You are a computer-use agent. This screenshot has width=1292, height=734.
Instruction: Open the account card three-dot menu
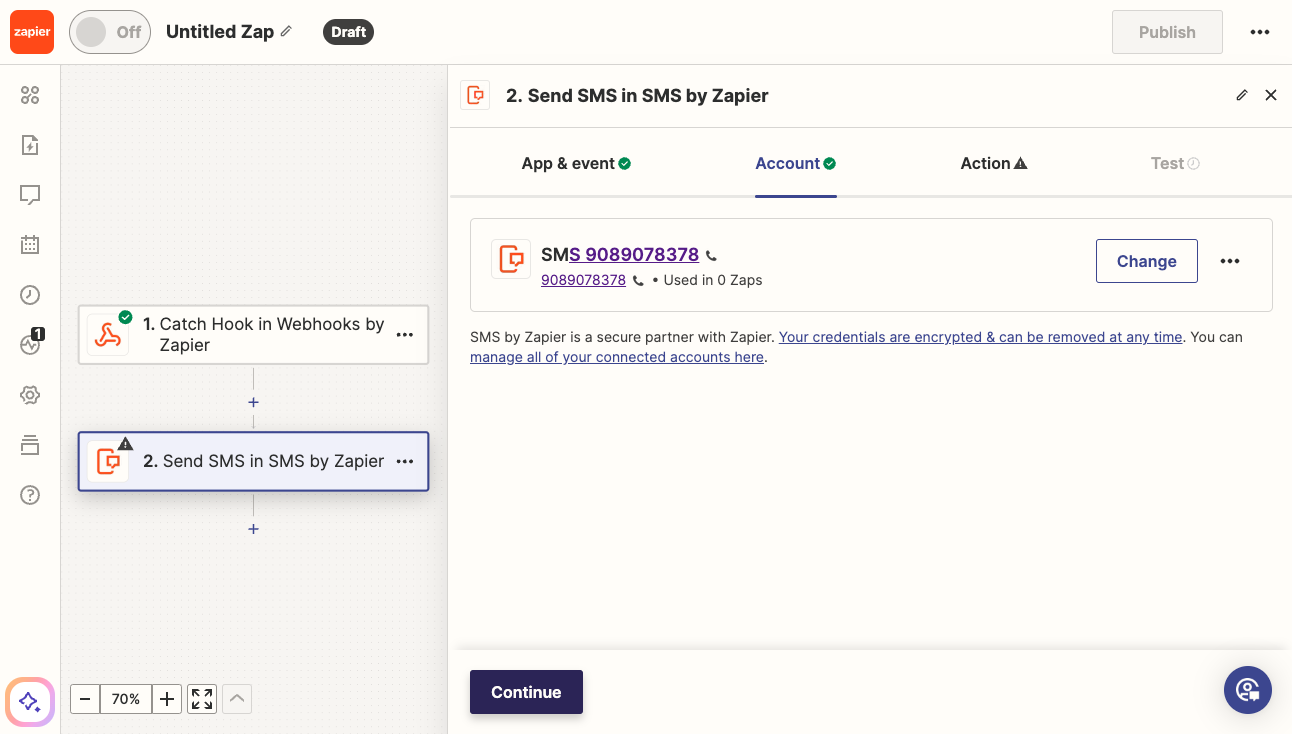[x=1230, y=261]
